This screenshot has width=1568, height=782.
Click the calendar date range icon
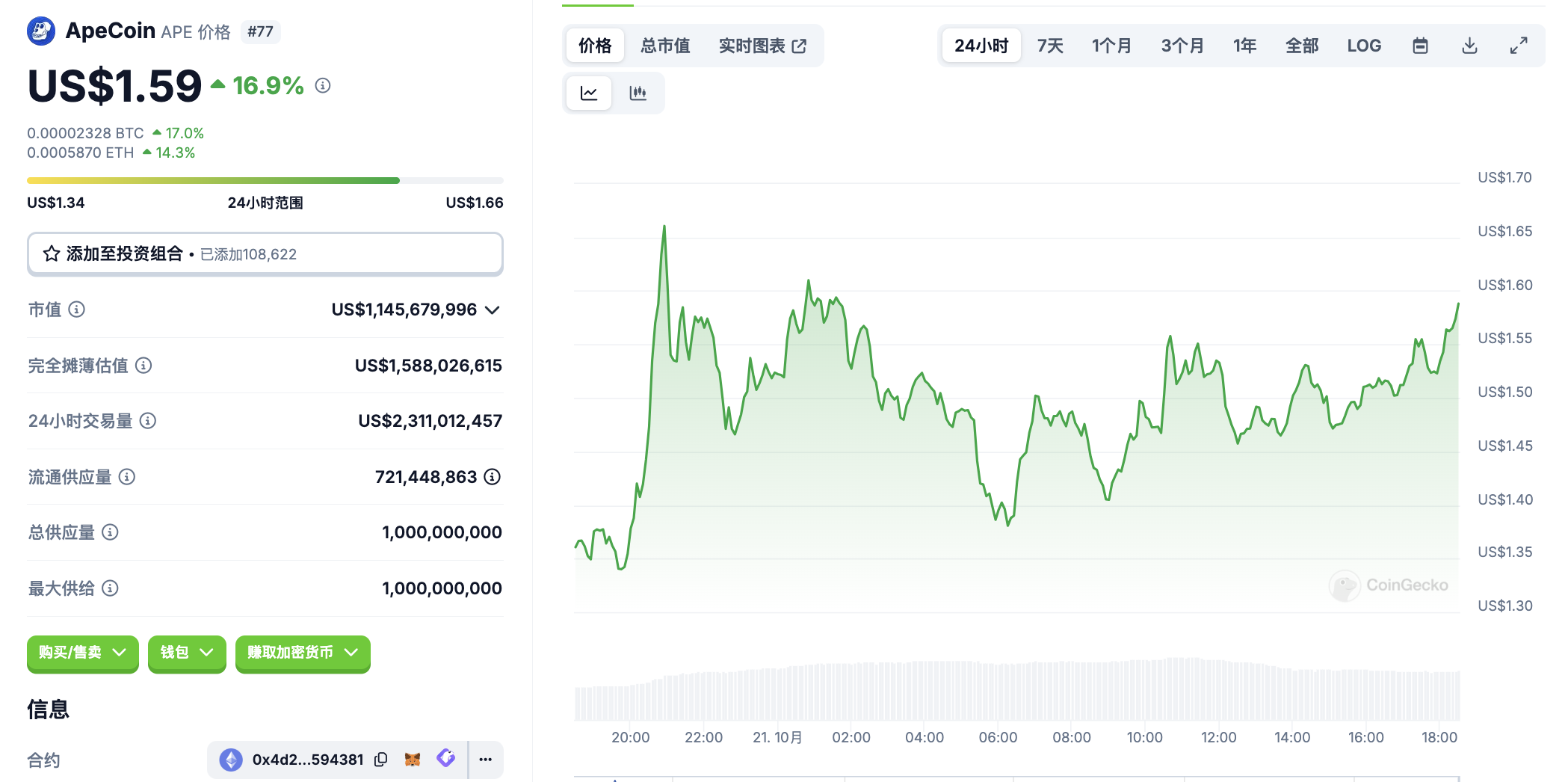pyautogui.click(x=1420, y=46)
